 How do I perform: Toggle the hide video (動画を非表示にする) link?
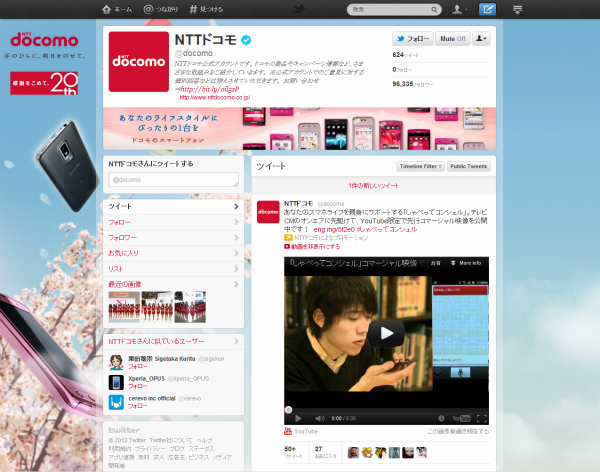(x=312, y=247)
